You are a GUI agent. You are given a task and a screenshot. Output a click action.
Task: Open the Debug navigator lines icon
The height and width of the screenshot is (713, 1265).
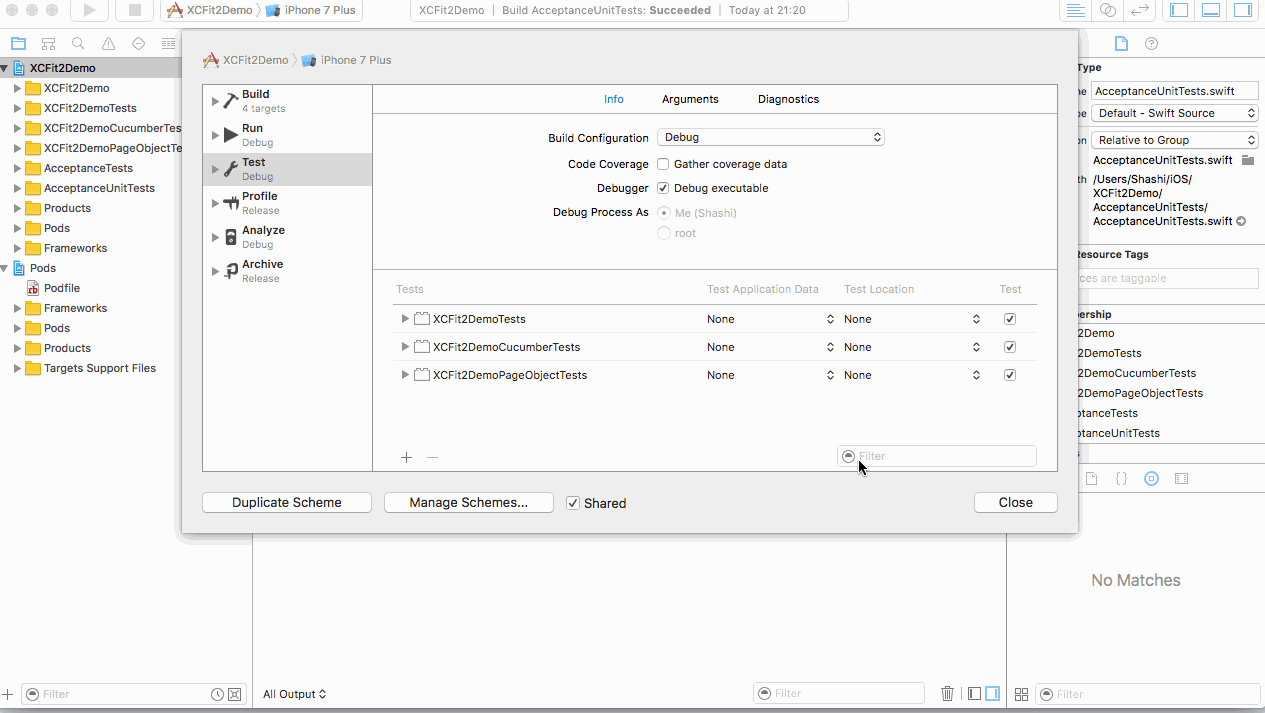168,44
